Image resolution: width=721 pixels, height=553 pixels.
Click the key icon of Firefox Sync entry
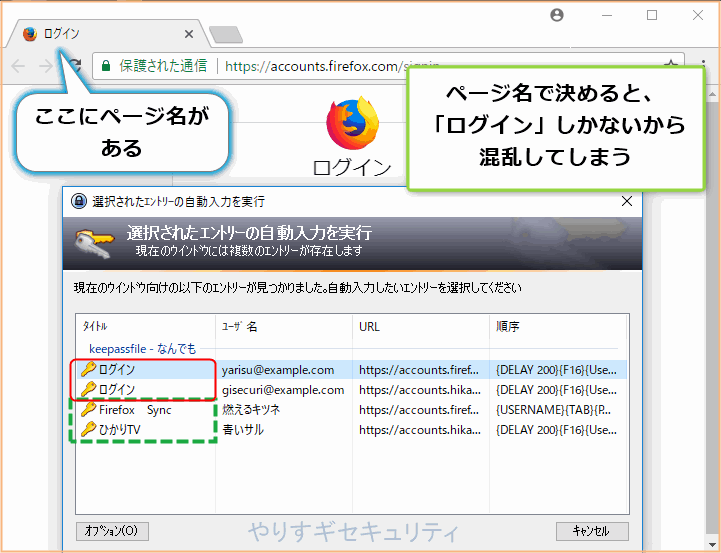pyautogui.click(x=88, y=409)
